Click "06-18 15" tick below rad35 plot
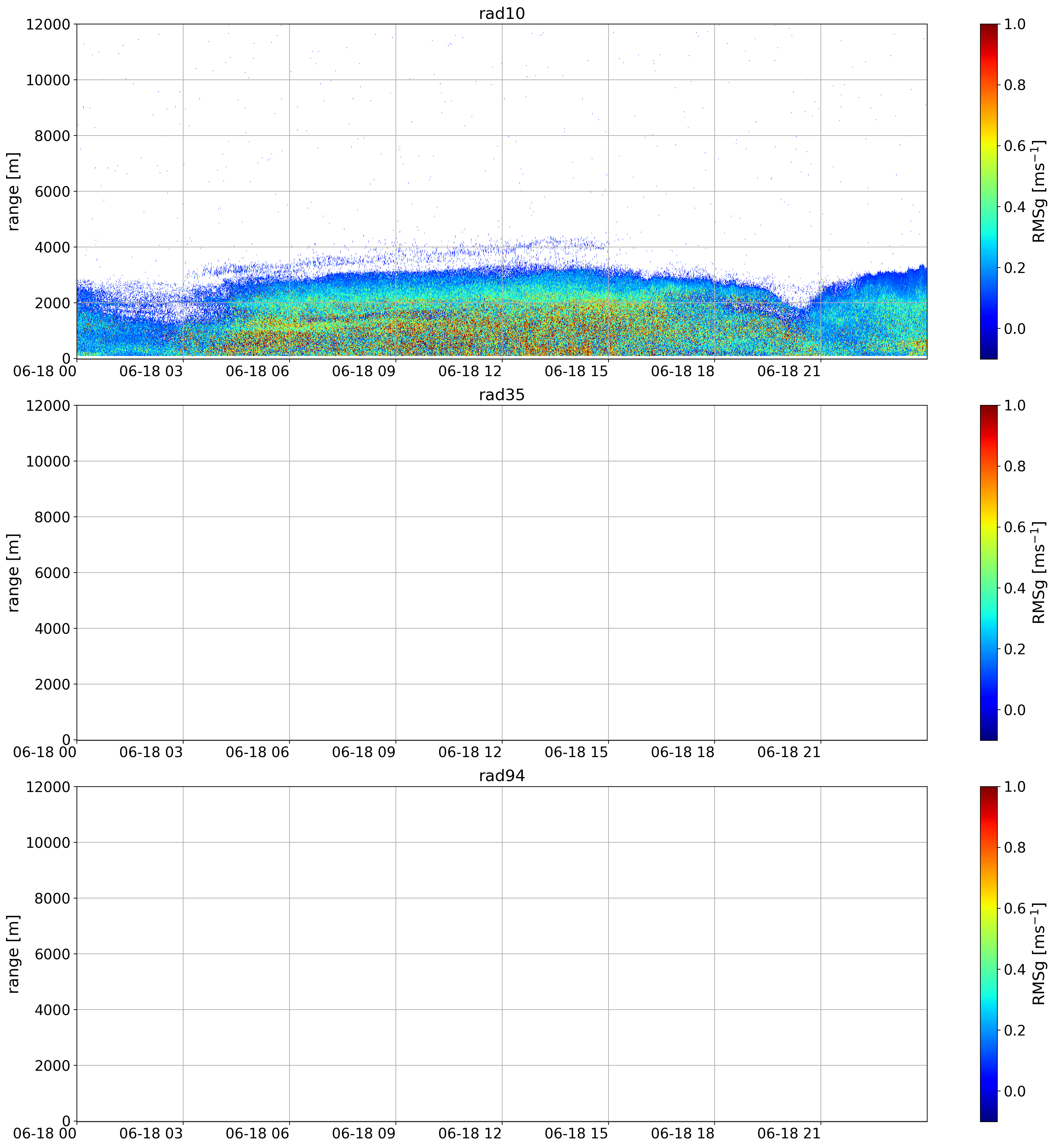This screenshot has height=1148, width=1055. point(577,753)
